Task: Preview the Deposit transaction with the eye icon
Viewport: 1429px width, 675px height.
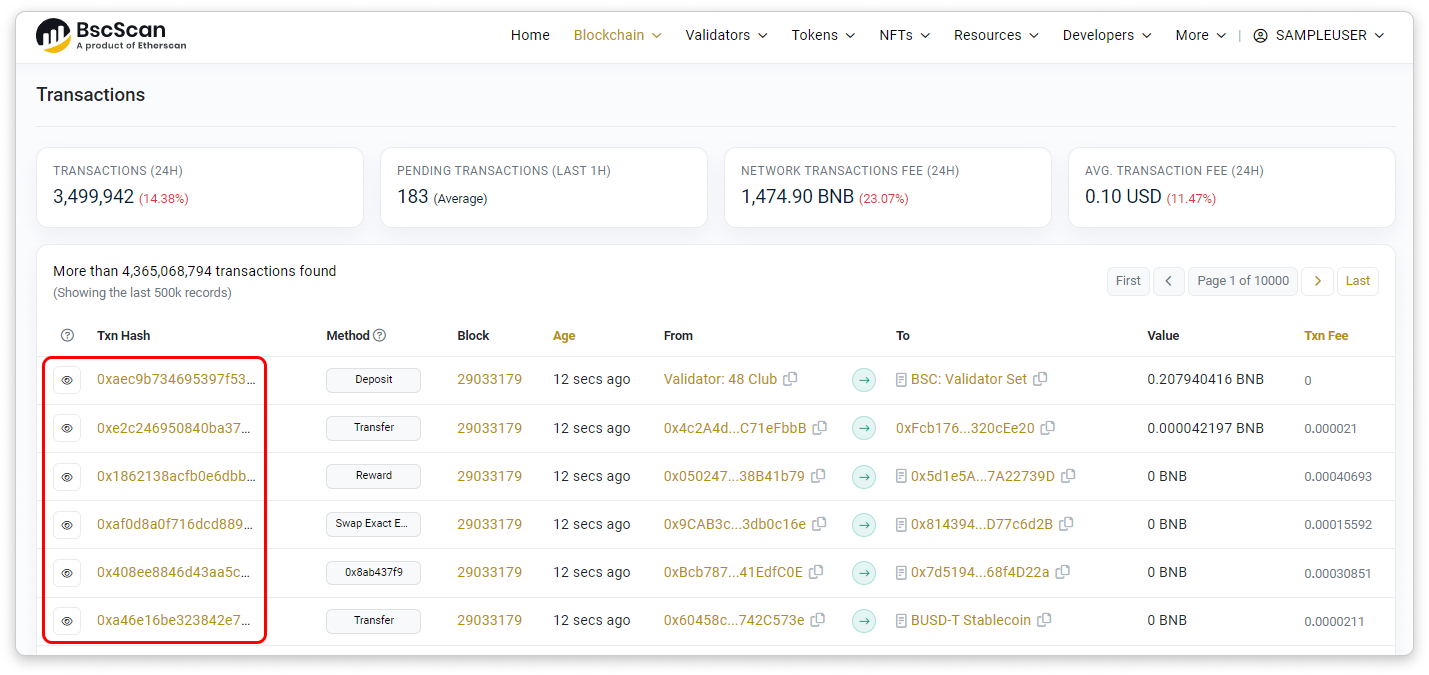Action: [67, 380]
